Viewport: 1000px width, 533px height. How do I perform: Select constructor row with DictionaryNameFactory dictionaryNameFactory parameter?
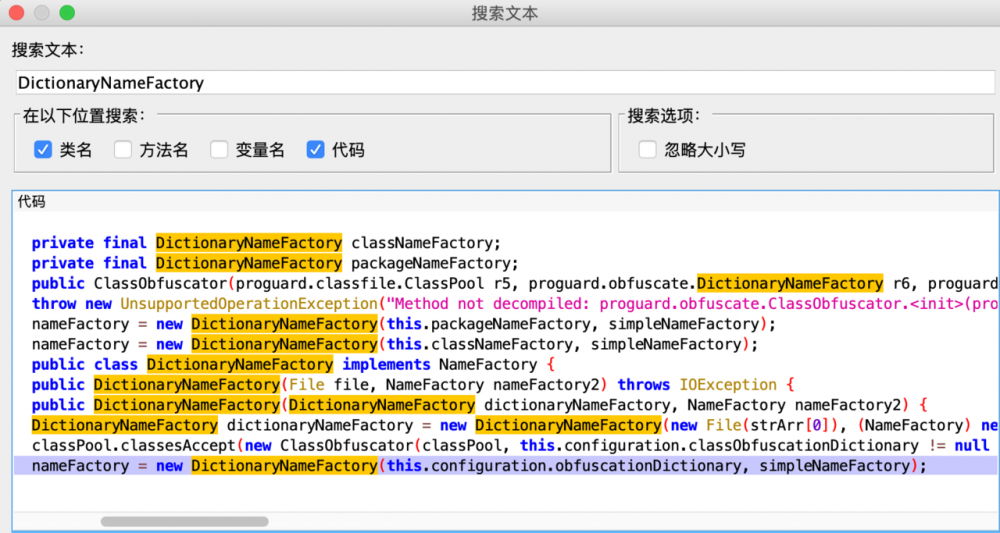505,405
